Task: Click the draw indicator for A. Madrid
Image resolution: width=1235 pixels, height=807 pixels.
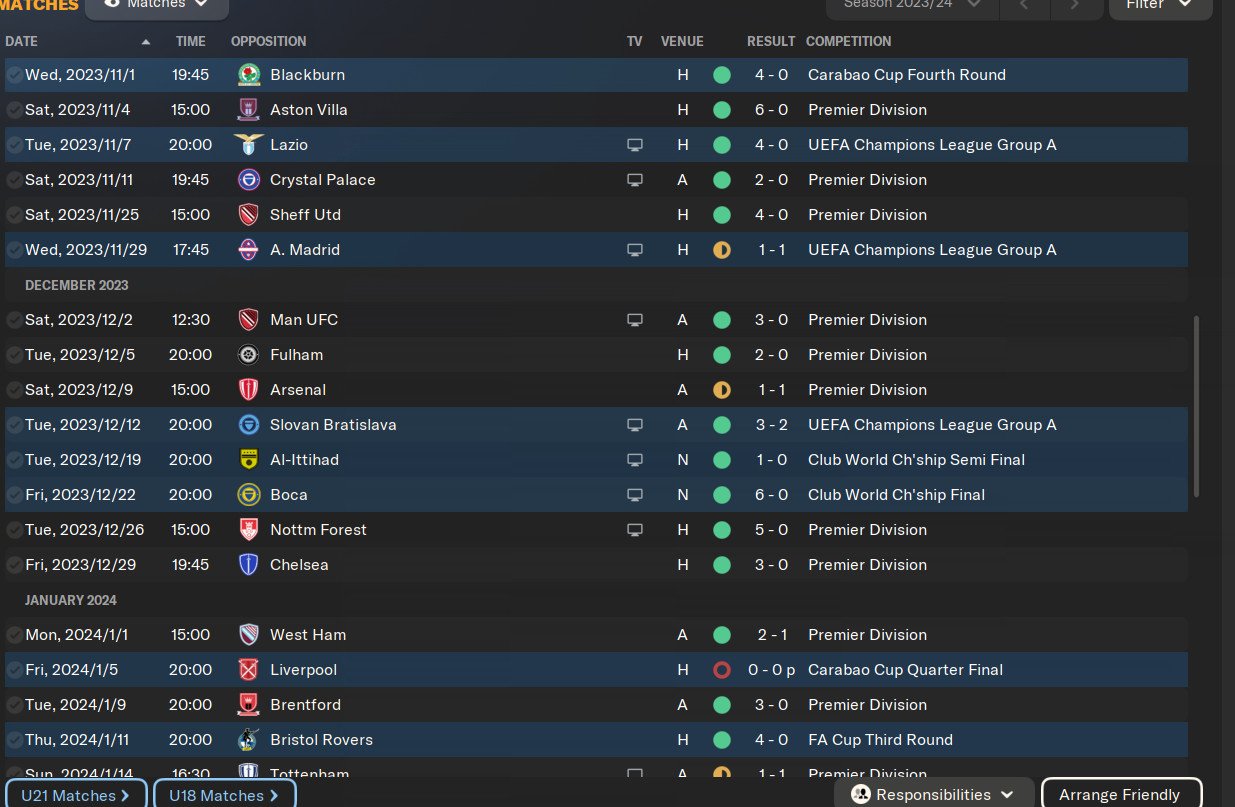Action: pos(721,250)
